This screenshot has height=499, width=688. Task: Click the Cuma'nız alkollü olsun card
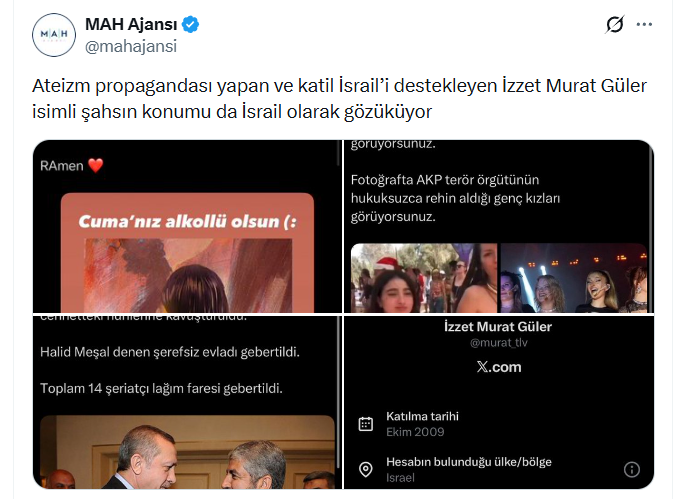[x=187, y=253]
